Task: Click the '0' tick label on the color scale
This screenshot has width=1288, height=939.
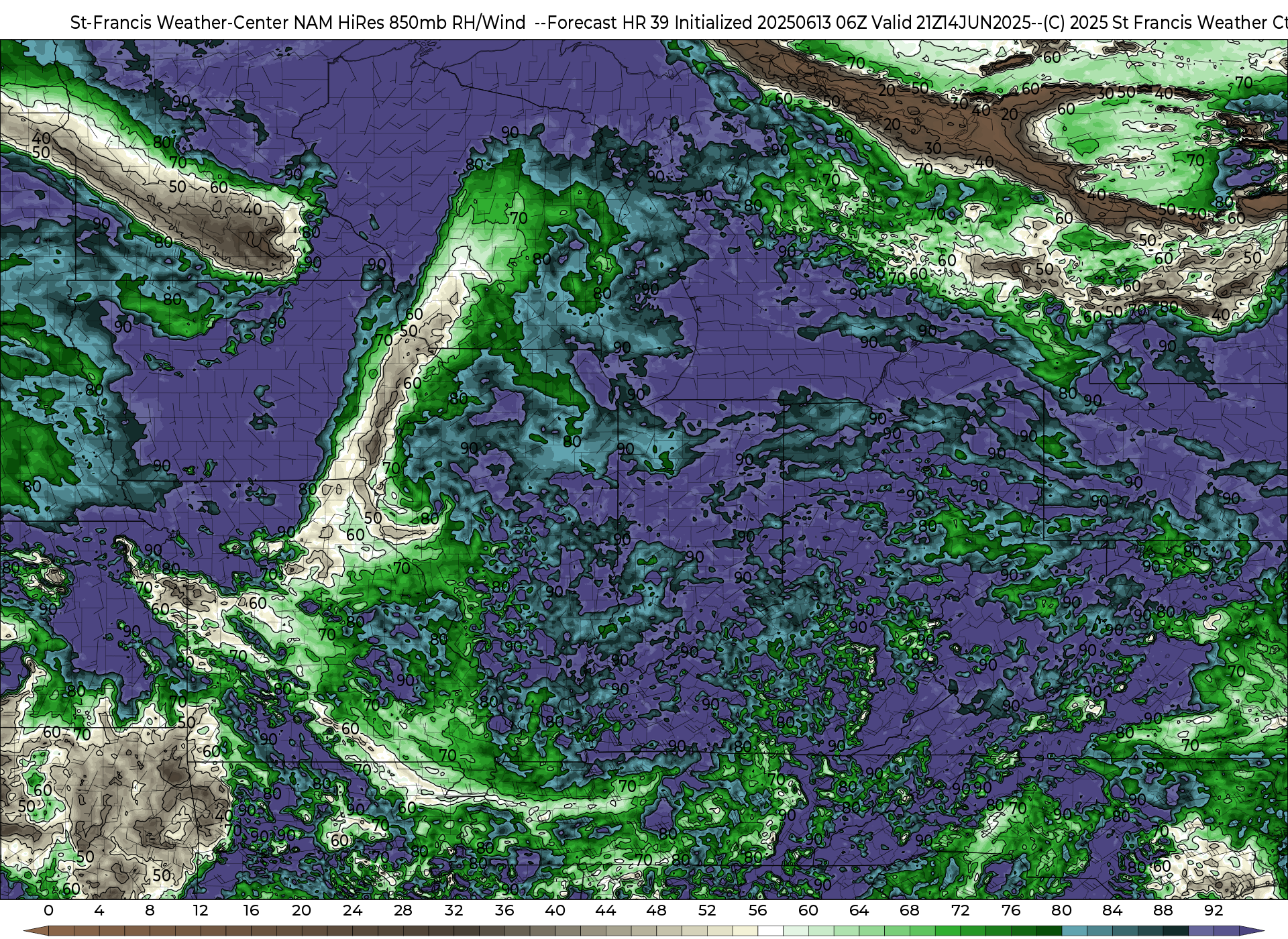Action: coord(48,910)
